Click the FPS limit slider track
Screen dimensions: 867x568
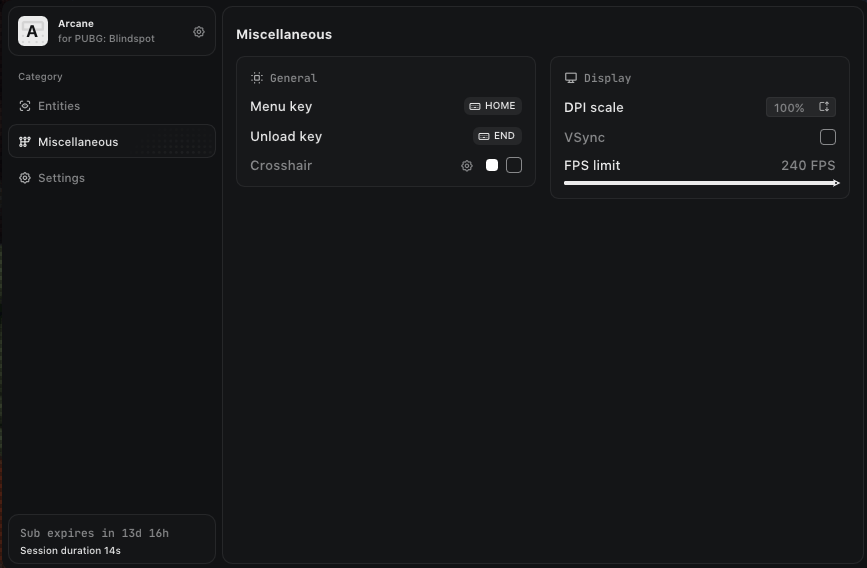[700, 183]
